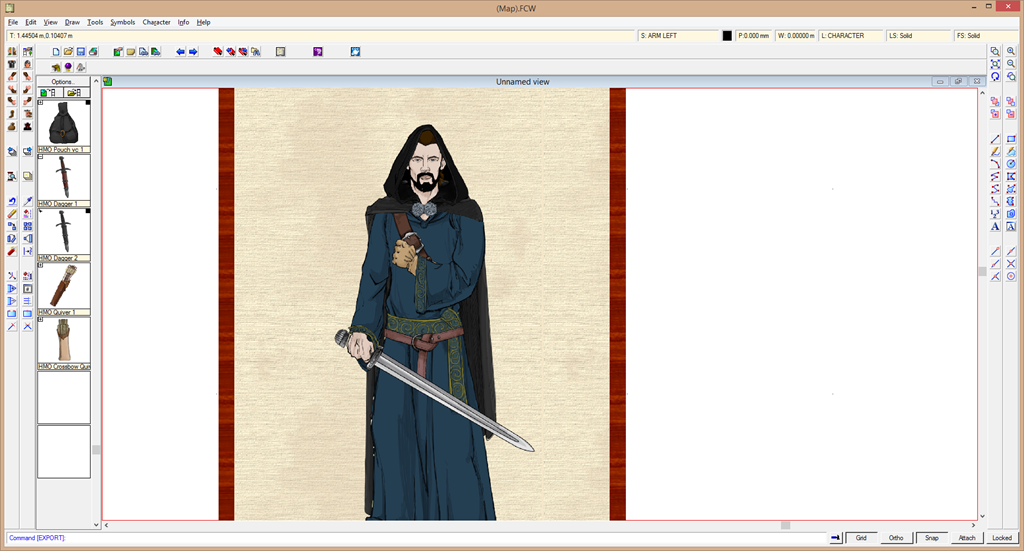The width and height of the screenshot is (1024, 551).
Task: Toggle the Attach button
Action: [967, 538]
